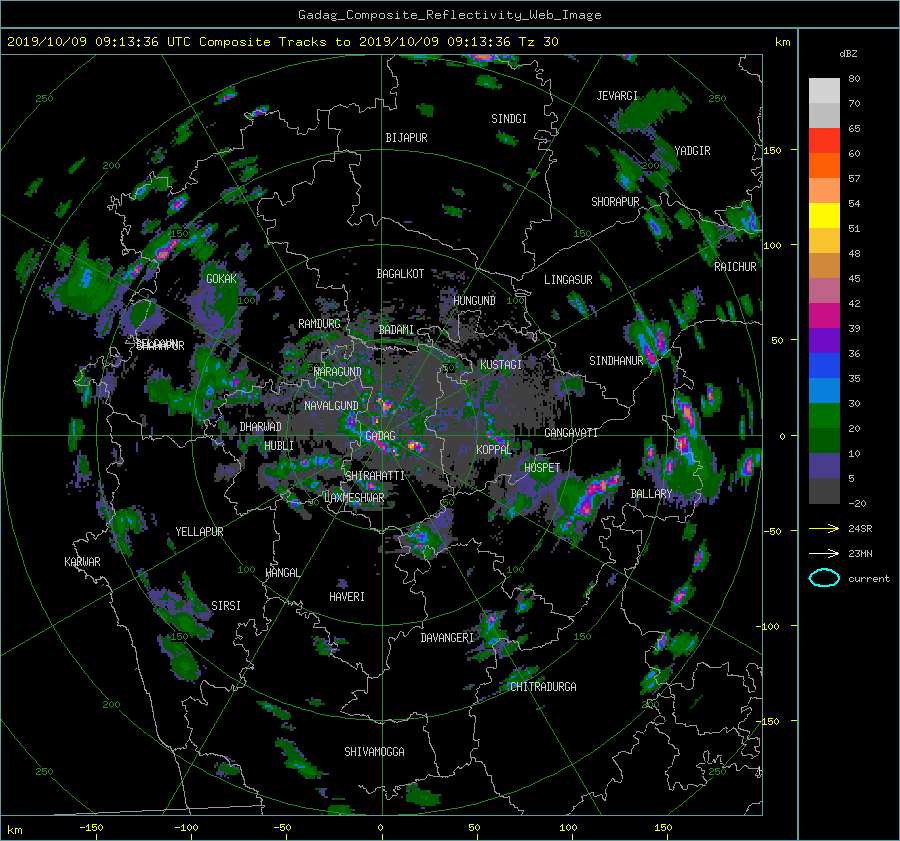Click the HUBLI city label
Screen dimensions: 900x841
[x=279, y=446]
